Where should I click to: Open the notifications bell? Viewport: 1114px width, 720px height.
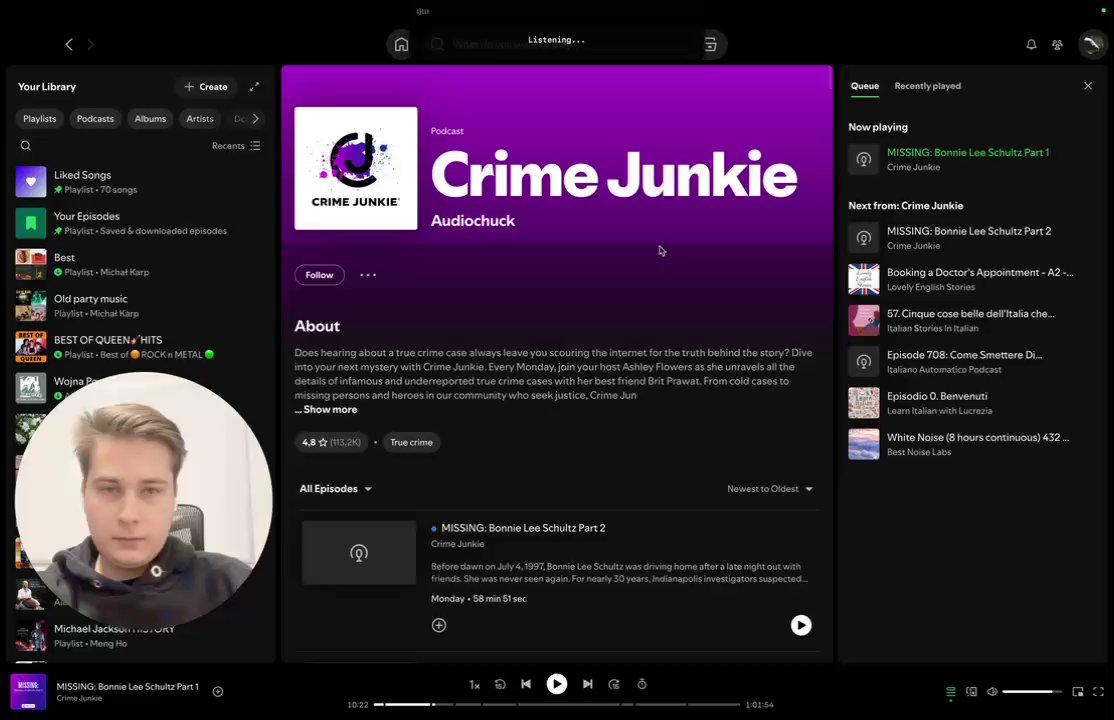[1031, 44]
